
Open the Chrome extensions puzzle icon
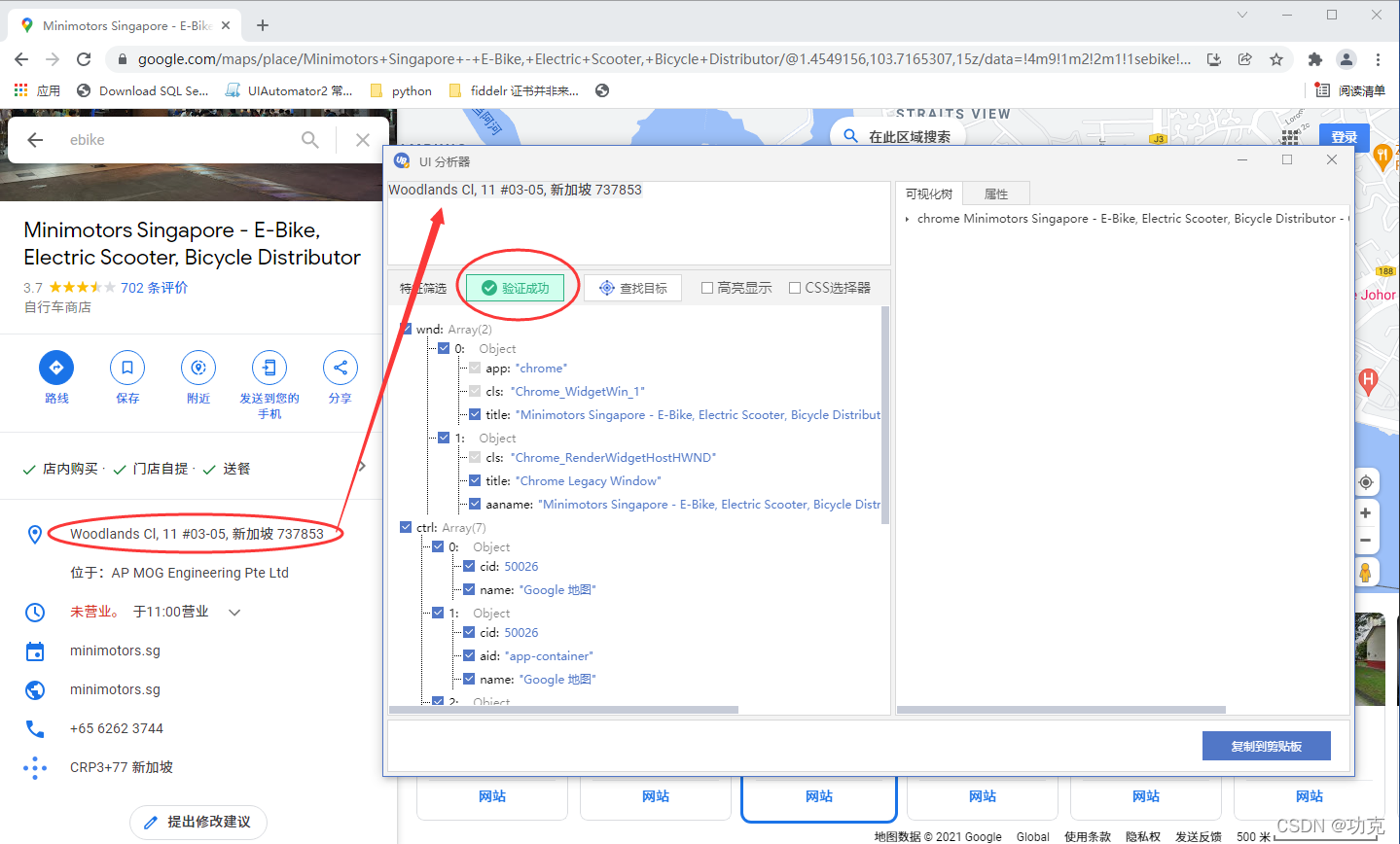(1315, 59)
